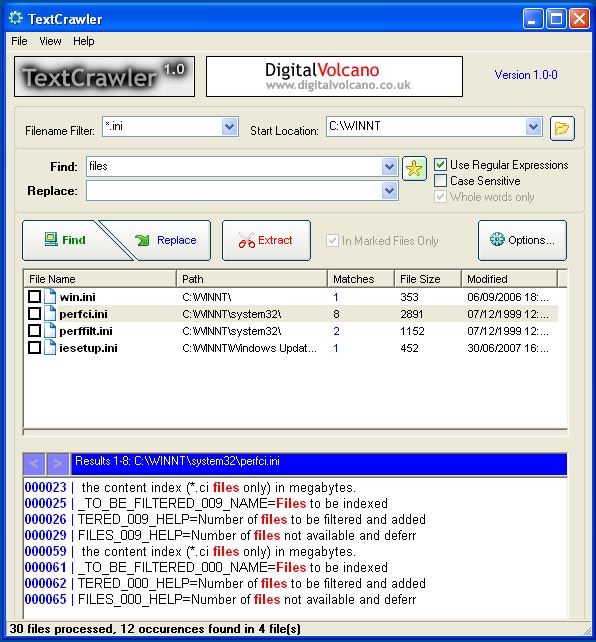Sort by the File Size column header
Screen dimensions: 596x642
428,279
